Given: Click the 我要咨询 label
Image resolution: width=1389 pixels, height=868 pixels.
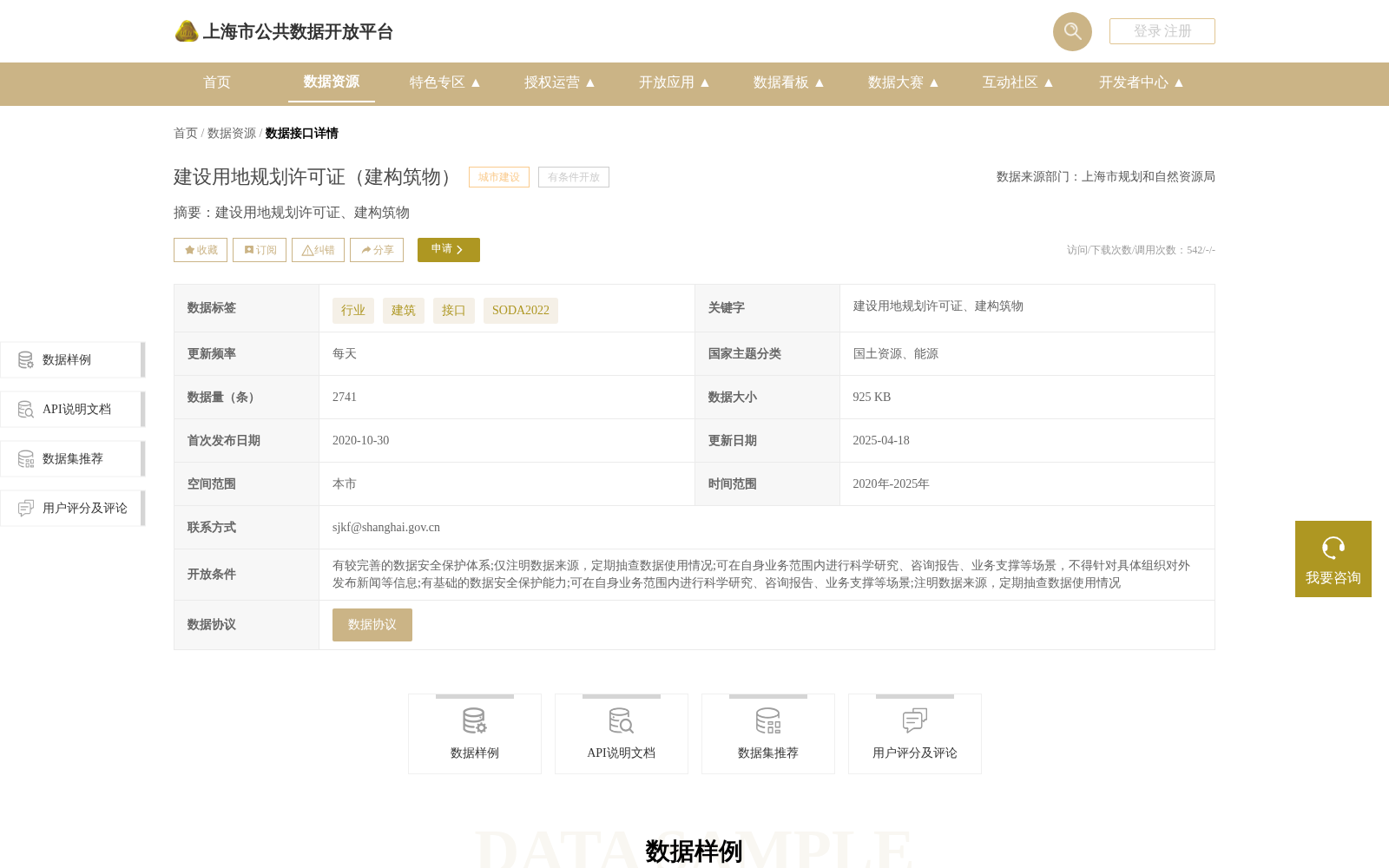Looking at the screenshot, I should coord(1333,578).
